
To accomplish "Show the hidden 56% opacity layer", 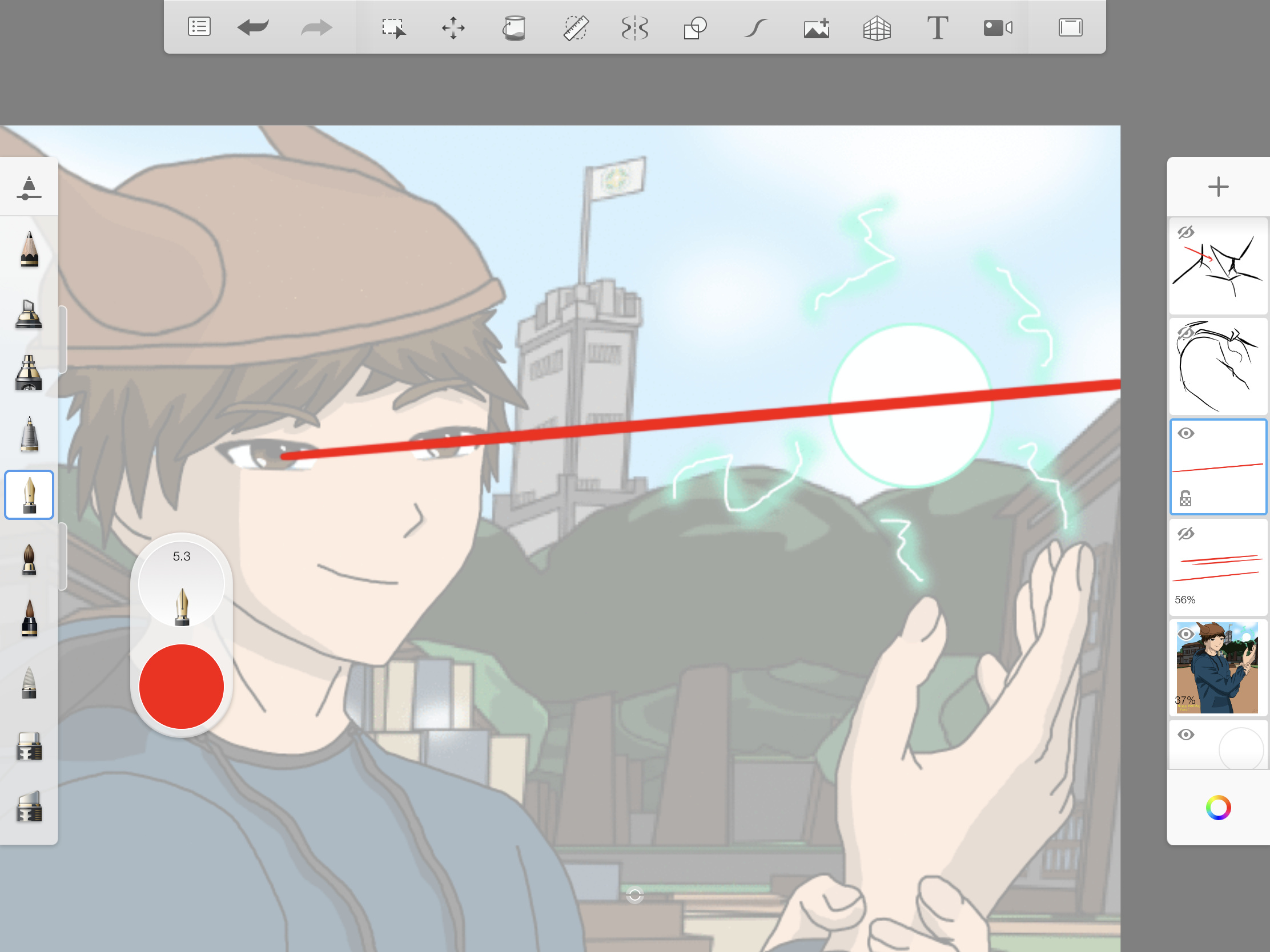I will tap(1185, 534).
